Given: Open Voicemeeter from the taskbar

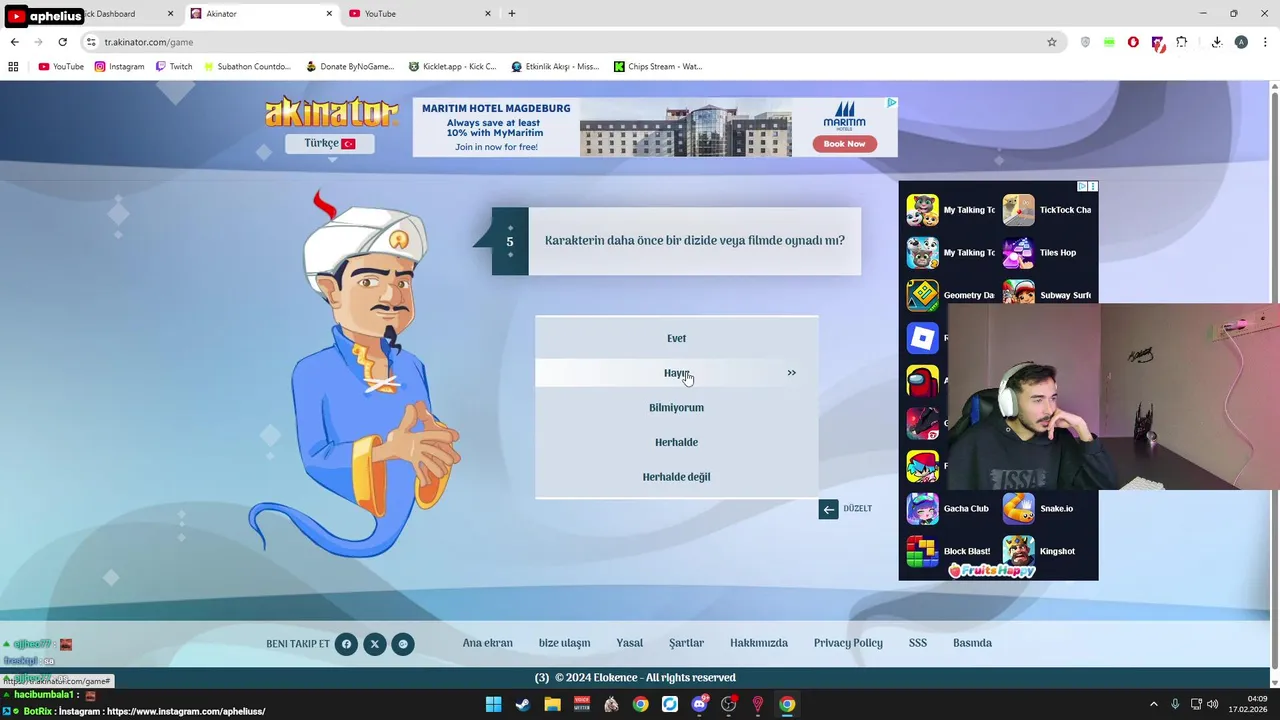Looking at the screenshot, I should click(x=582, y=704).
